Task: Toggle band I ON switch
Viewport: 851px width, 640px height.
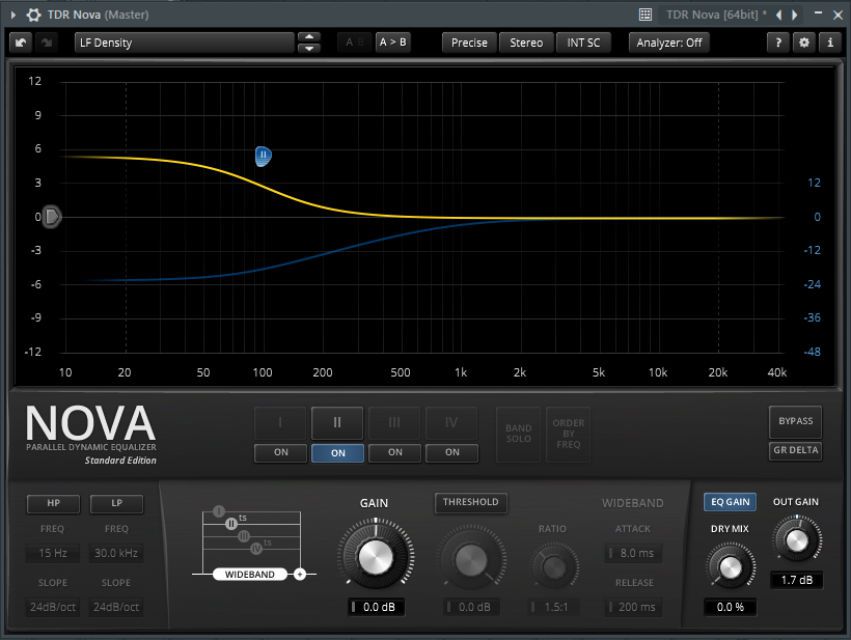Action: (281, 453)
